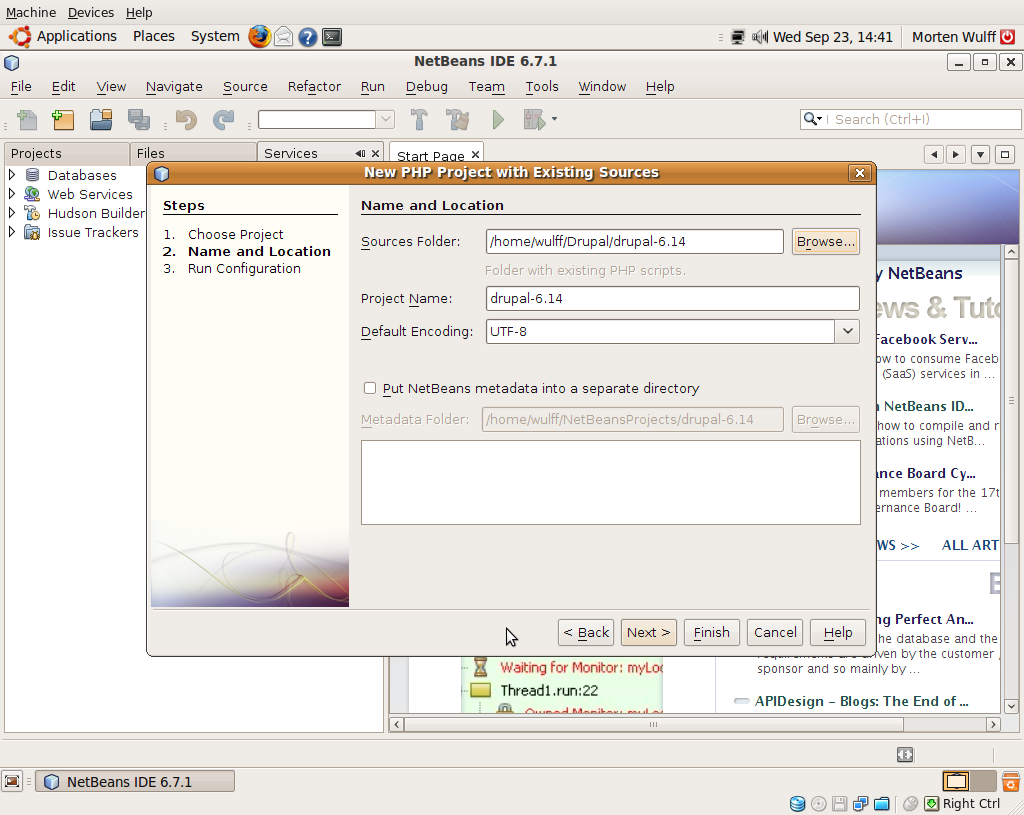Switch to the Files tab

pyautogui.click(x=193, y=153)
